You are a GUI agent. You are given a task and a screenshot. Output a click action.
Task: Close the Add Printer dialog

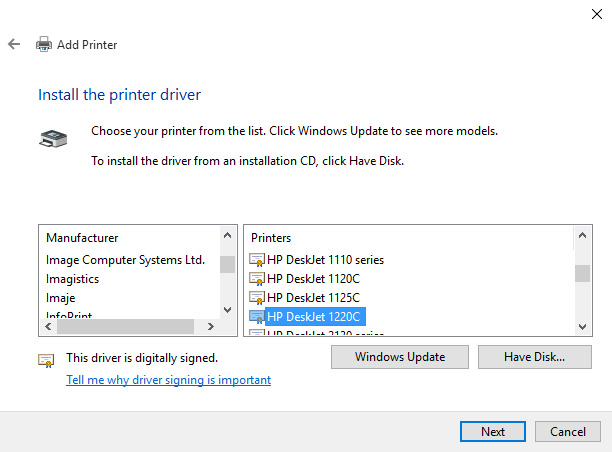click(596, 14)
